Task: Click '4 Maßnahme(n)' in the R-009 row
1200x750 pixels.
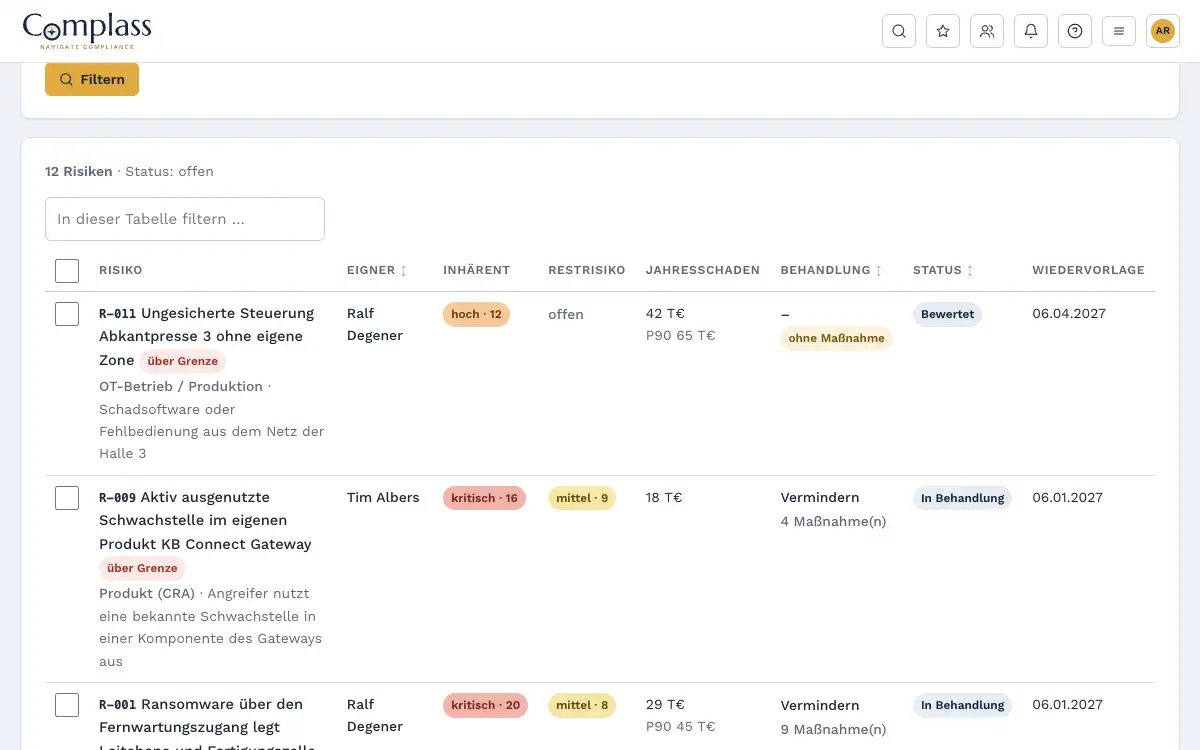Action: tap(833, 521)
